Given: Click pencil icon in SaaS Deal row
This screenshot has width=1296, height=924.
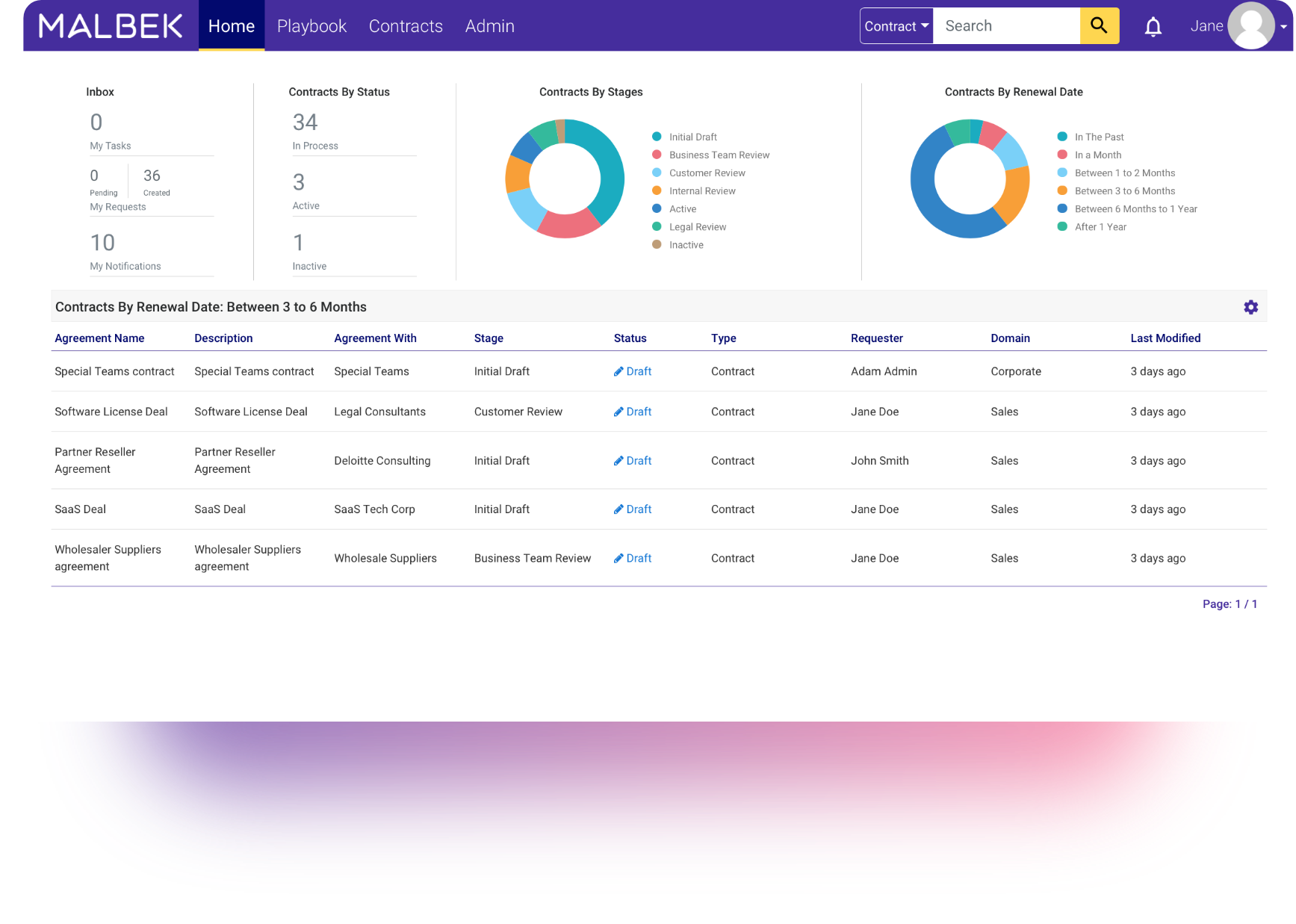Looking at the screenshot, I should [x=618, y=509].
